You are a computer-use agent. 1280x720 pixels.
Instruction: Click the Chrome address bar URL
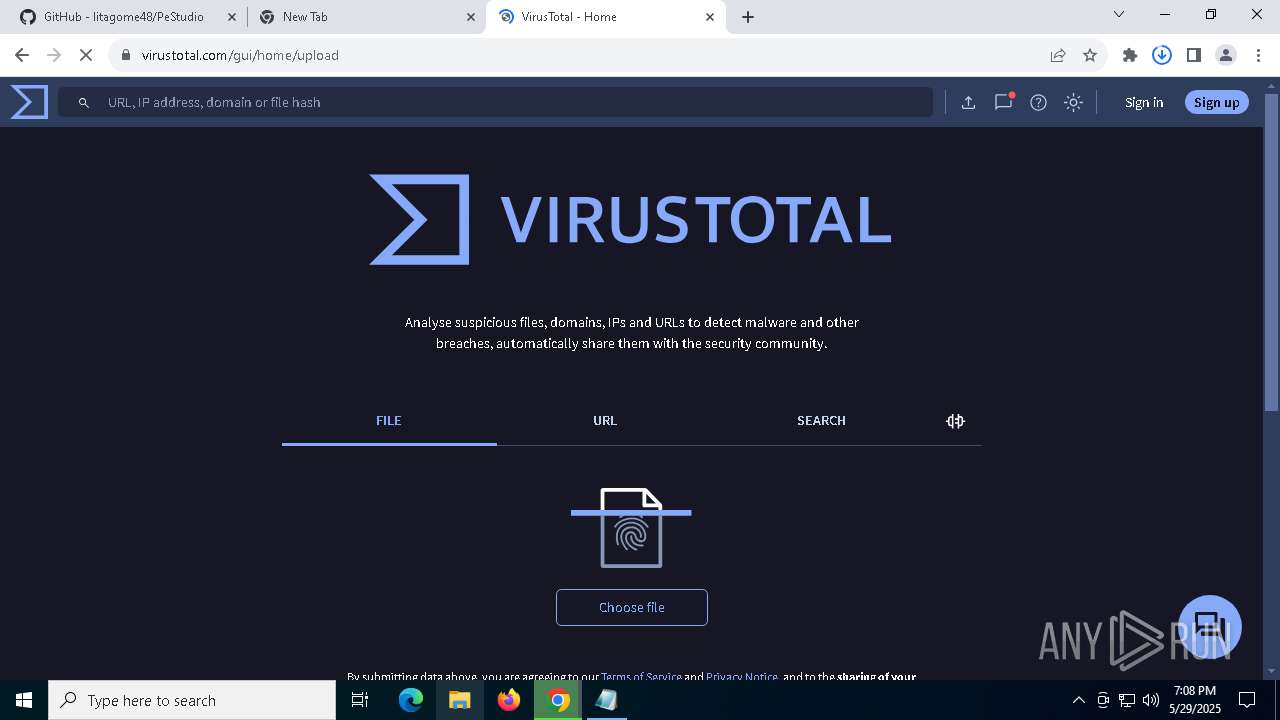(240, 55)
